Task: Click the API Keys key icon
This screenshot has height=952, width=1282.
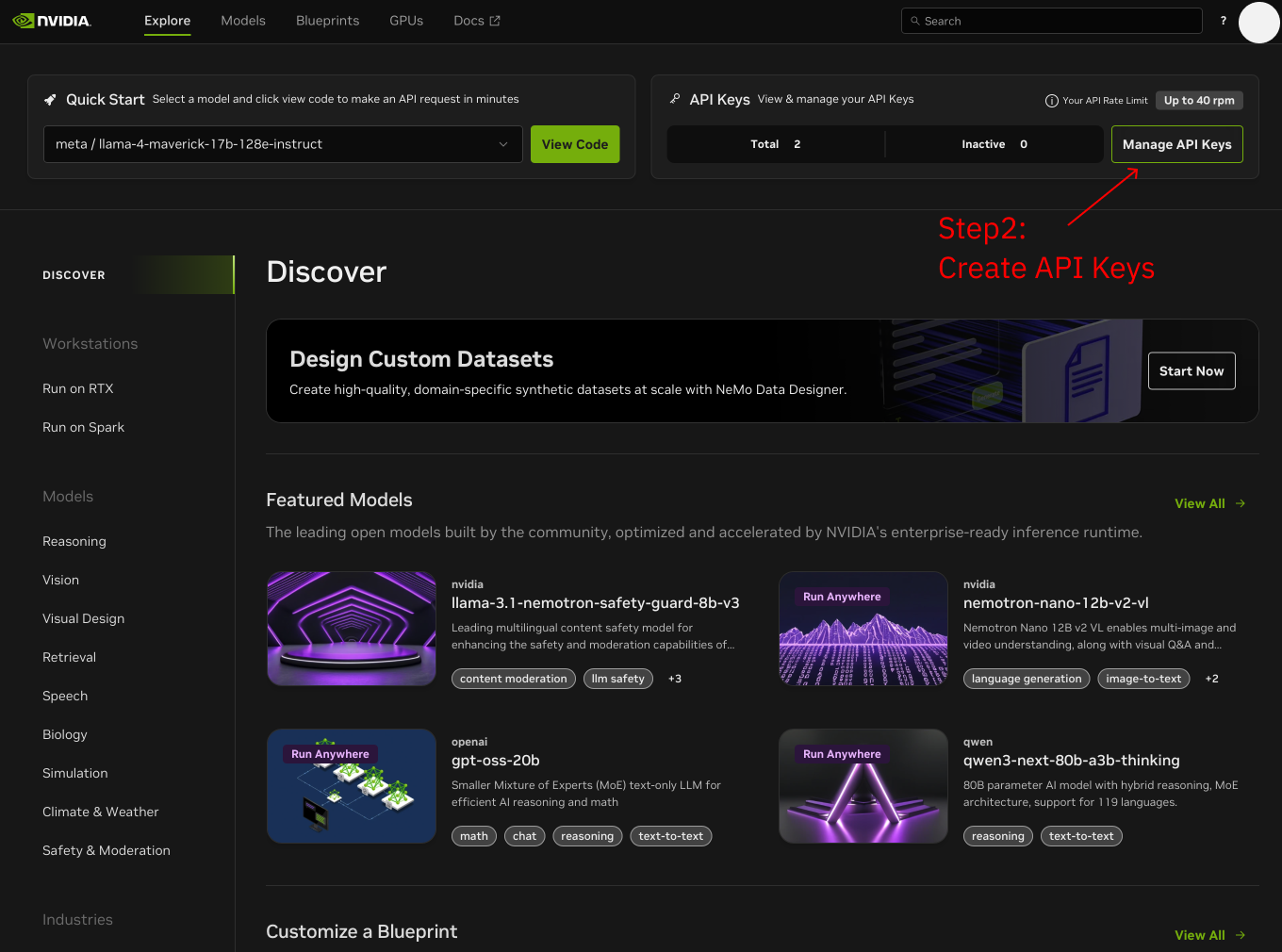Action: click(675, 99)
